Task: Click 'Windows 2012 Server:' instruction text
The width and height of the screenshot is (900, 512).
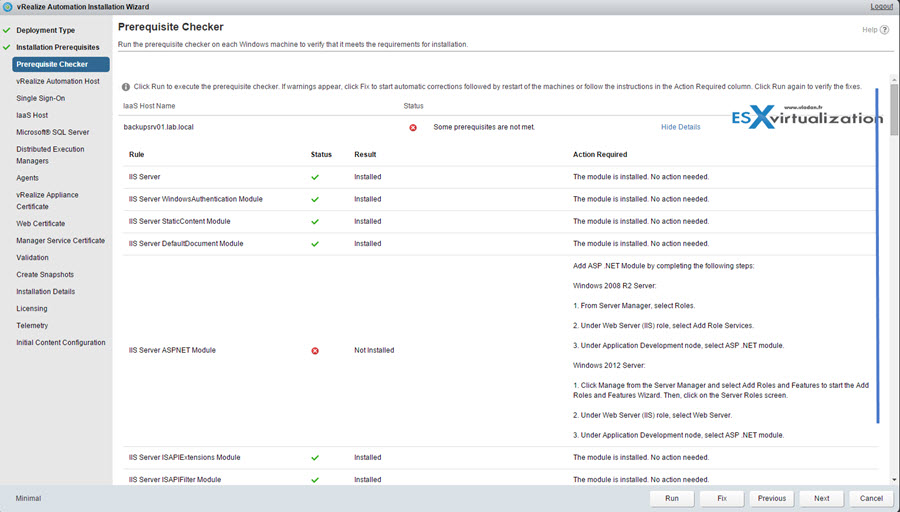Action: (609, 366)
